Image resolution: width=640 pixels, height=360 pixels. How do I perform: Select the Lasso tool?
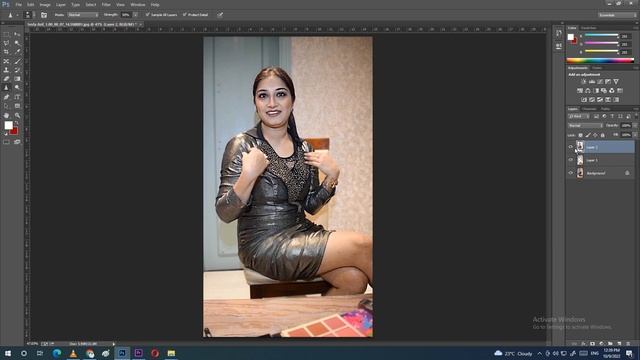pyautogui.click(x=7, y=43)
